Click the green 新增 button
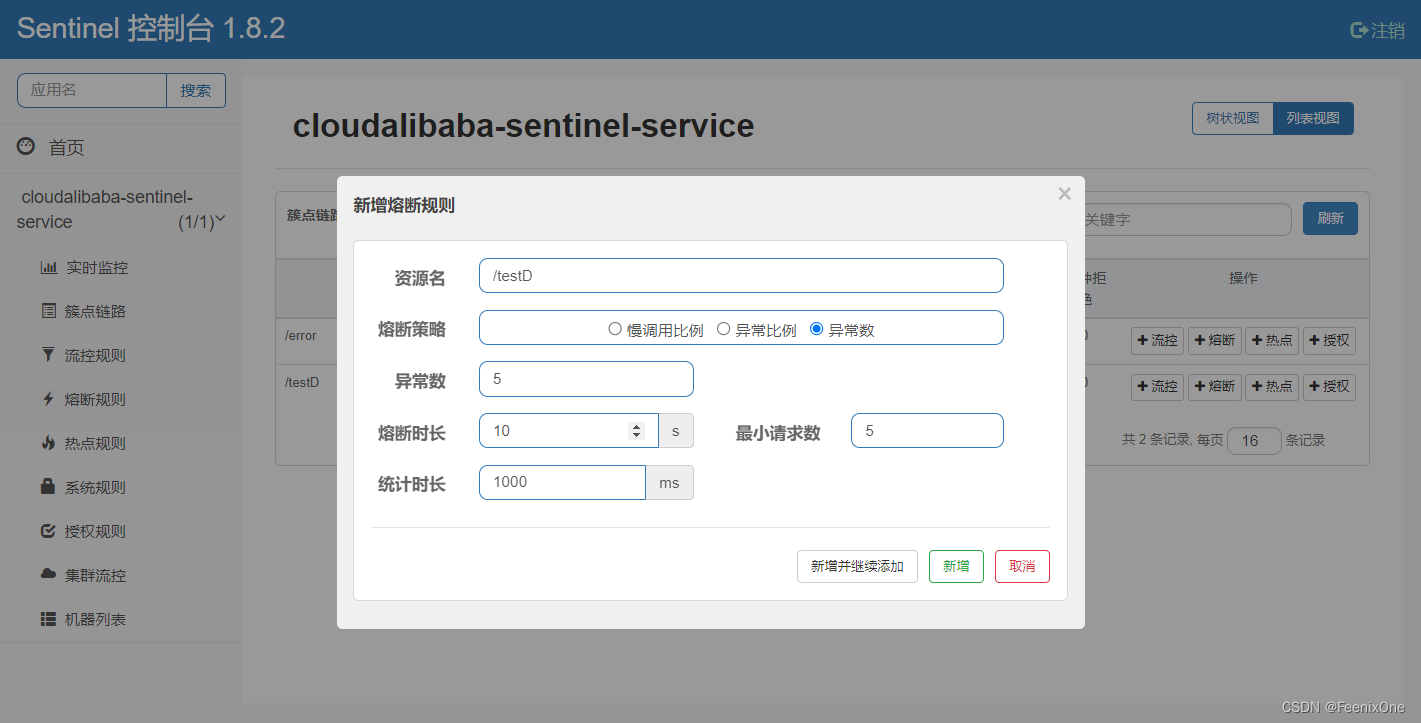 956,566
